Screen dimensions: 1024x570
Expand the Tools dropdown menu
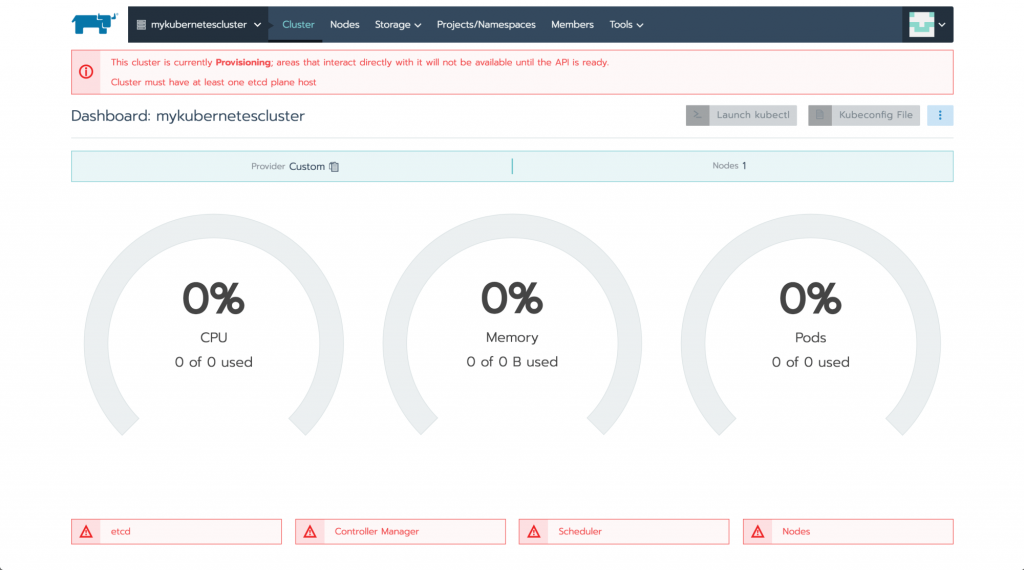[626, 25]
